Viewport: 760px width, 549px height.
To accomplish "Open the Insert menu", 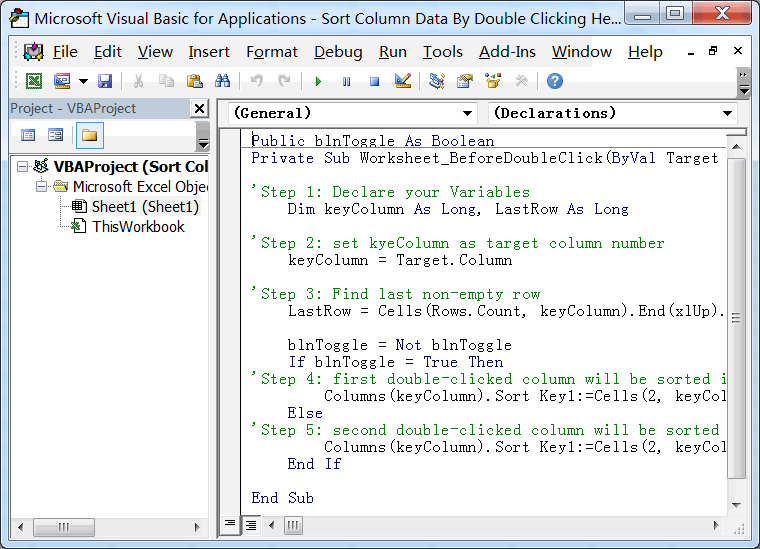I will click(209, 52).
